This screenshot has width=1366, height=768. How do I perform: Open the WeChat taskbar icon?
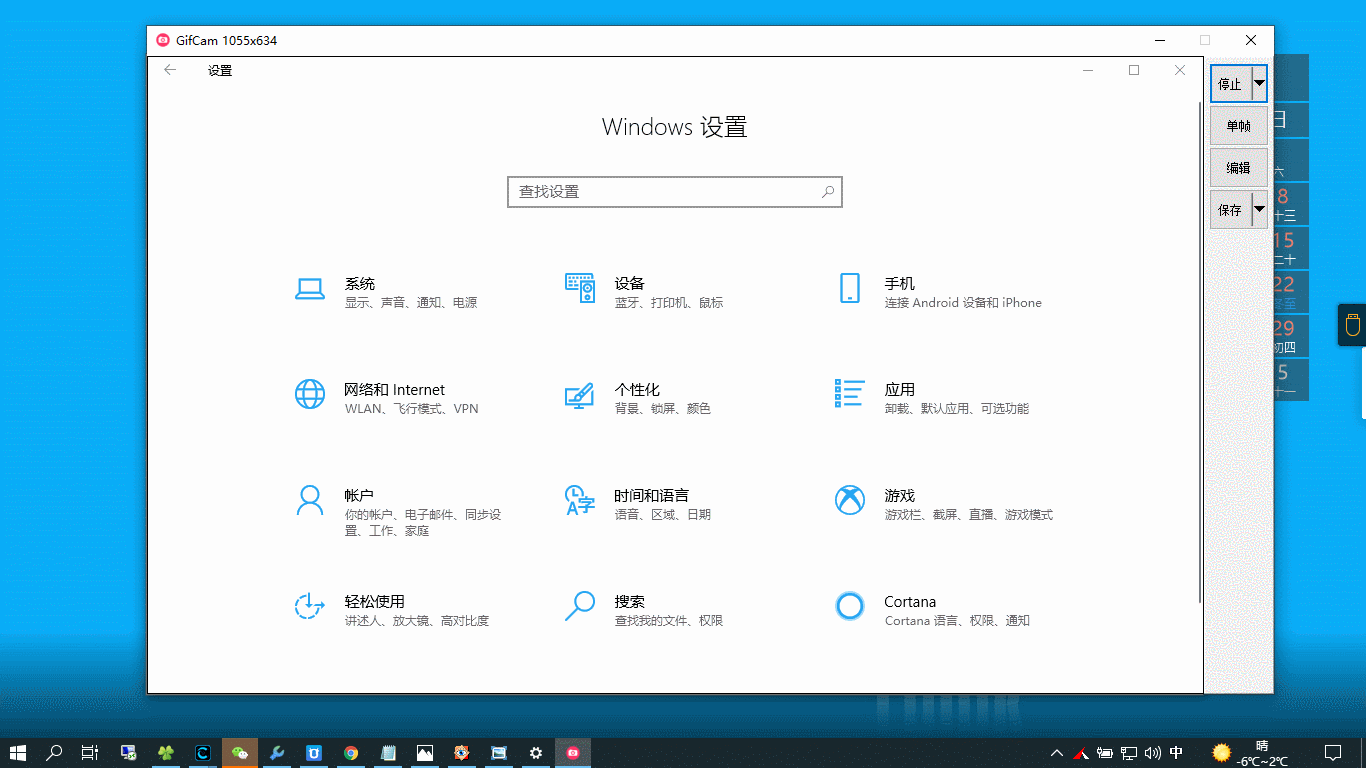coord(240,753)
